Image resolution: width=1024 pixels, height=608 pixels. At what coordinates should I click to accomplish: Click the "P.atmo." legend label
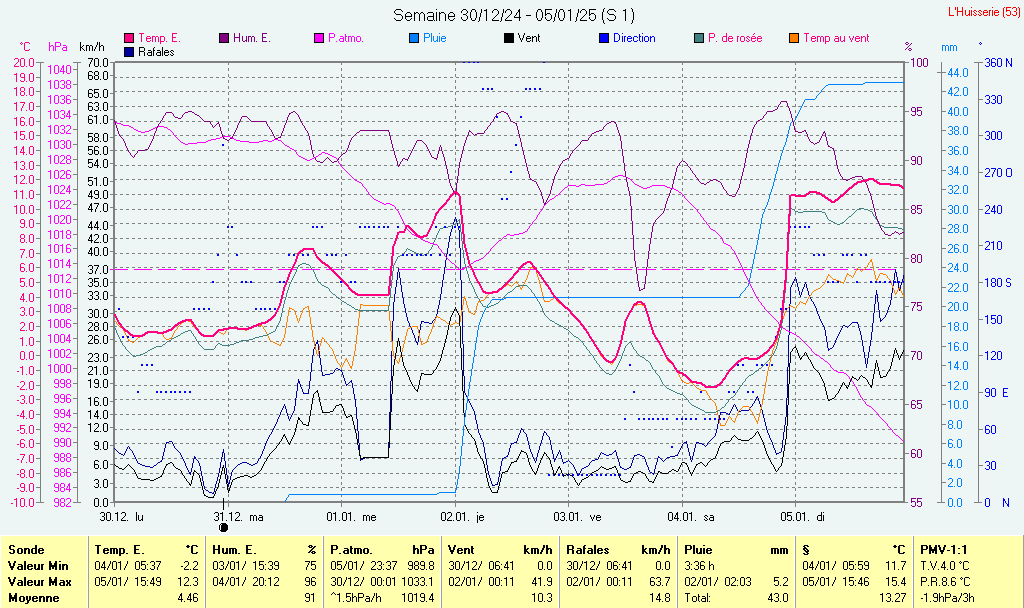[346, 38]
